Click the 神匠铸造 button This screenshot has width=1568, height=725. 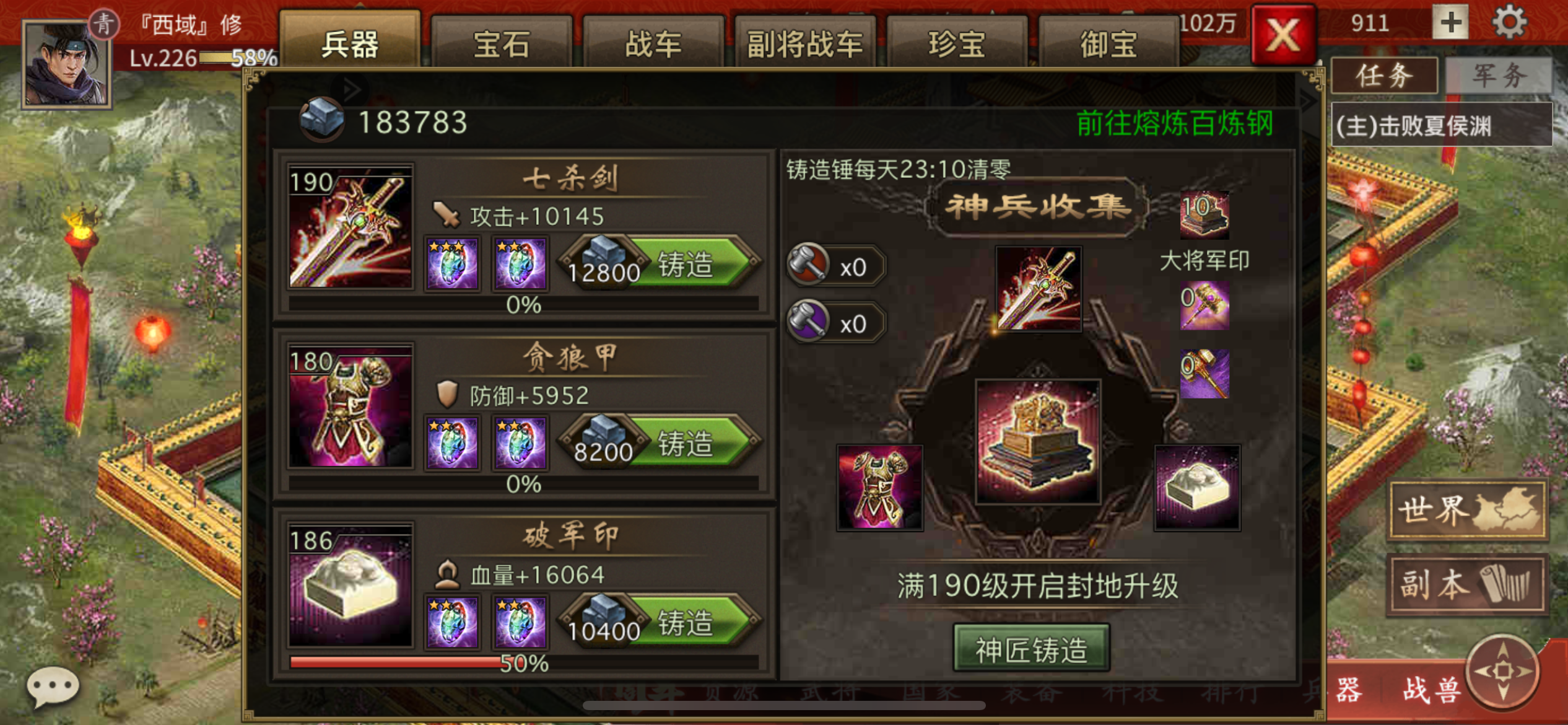1031,649
